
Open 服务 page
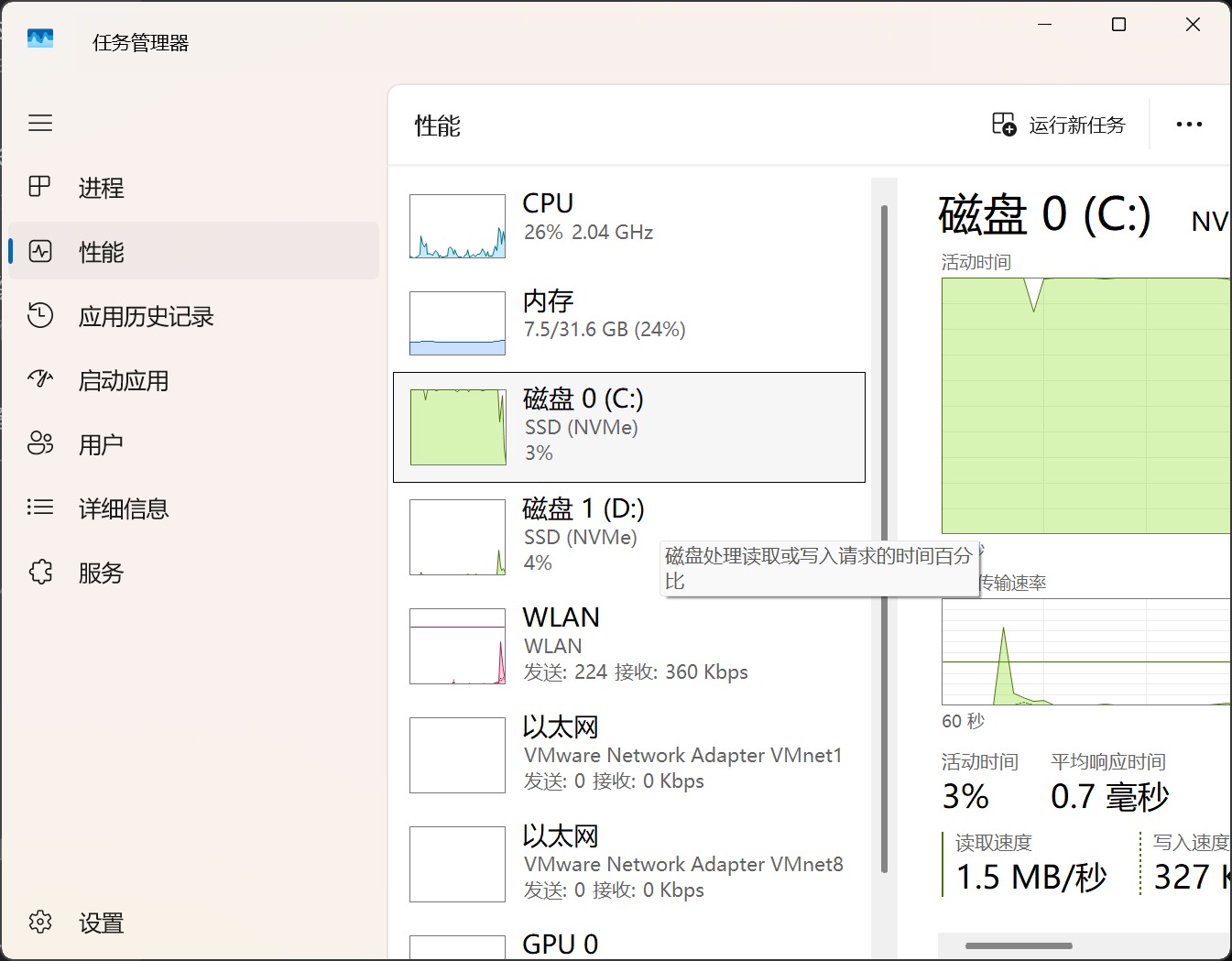coord(193,572)
